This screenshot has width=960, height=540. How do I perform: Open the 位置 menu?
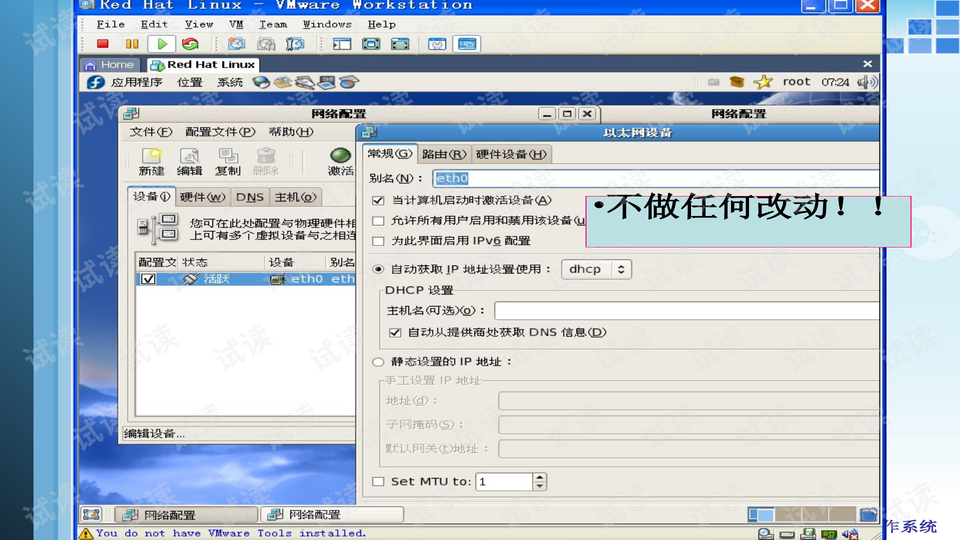tap(190, 82)
